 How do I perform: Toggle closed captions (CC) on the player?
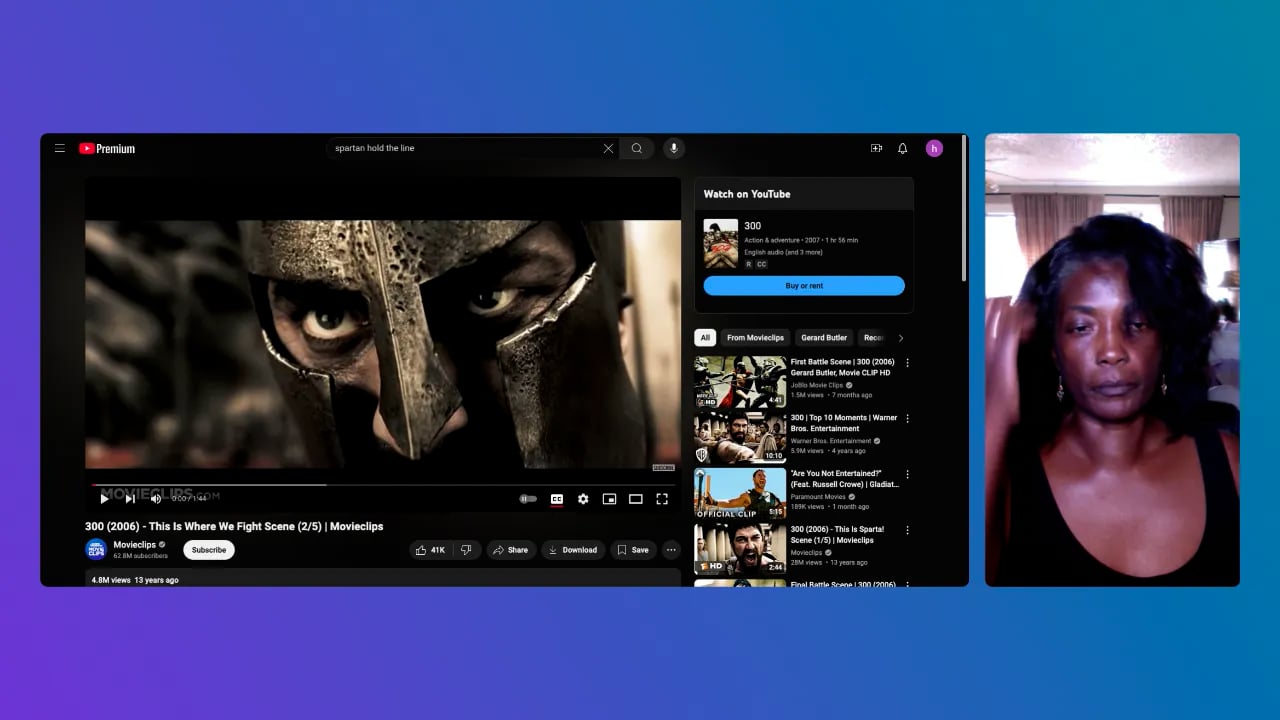point(557,499)
